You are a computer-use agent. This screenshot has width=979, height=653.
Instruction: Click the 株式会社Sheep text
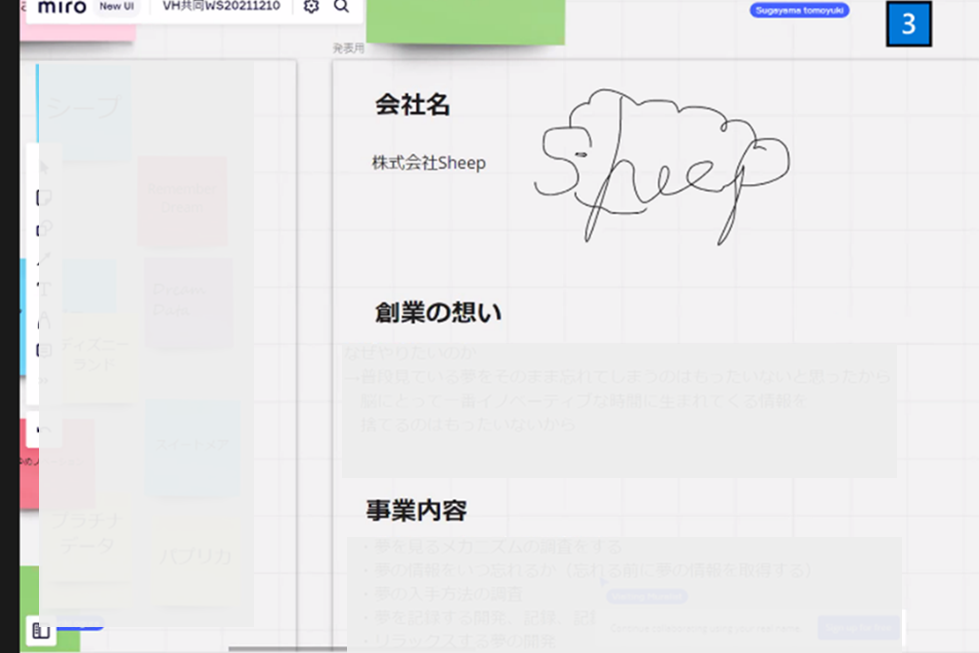429,163
